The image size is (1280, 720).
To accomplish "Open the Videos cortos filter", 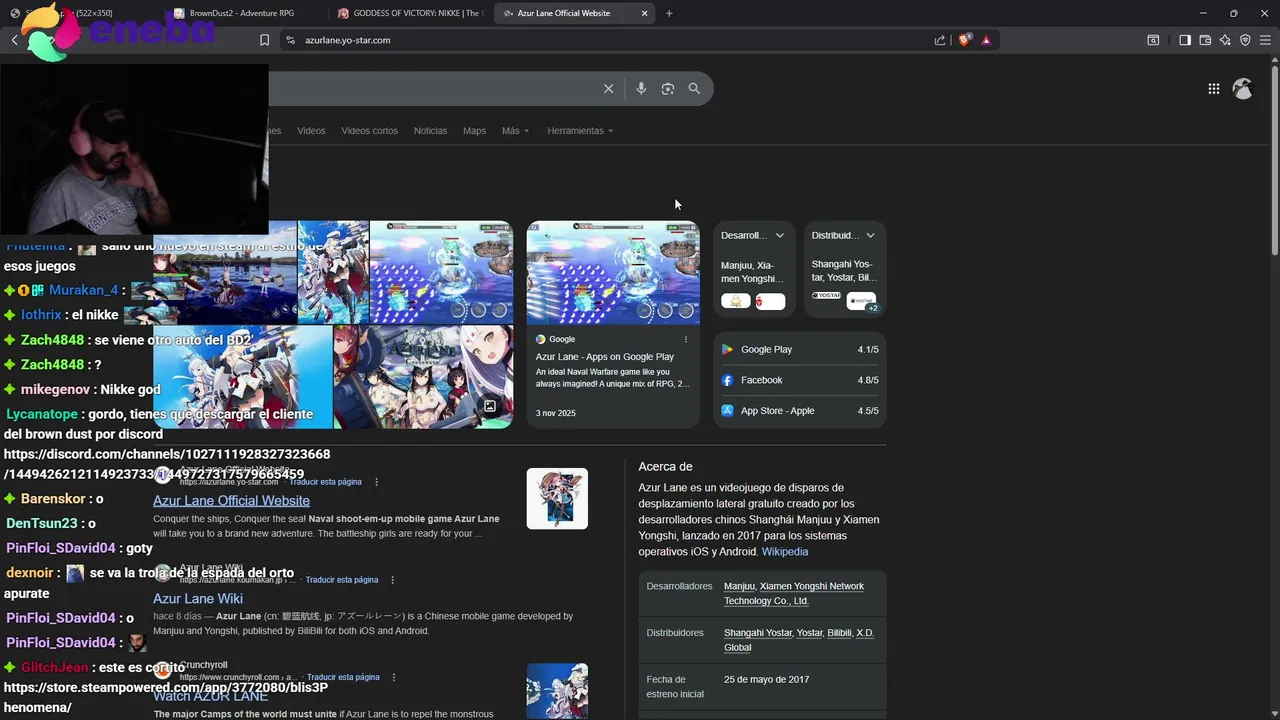I will [369, 131].
